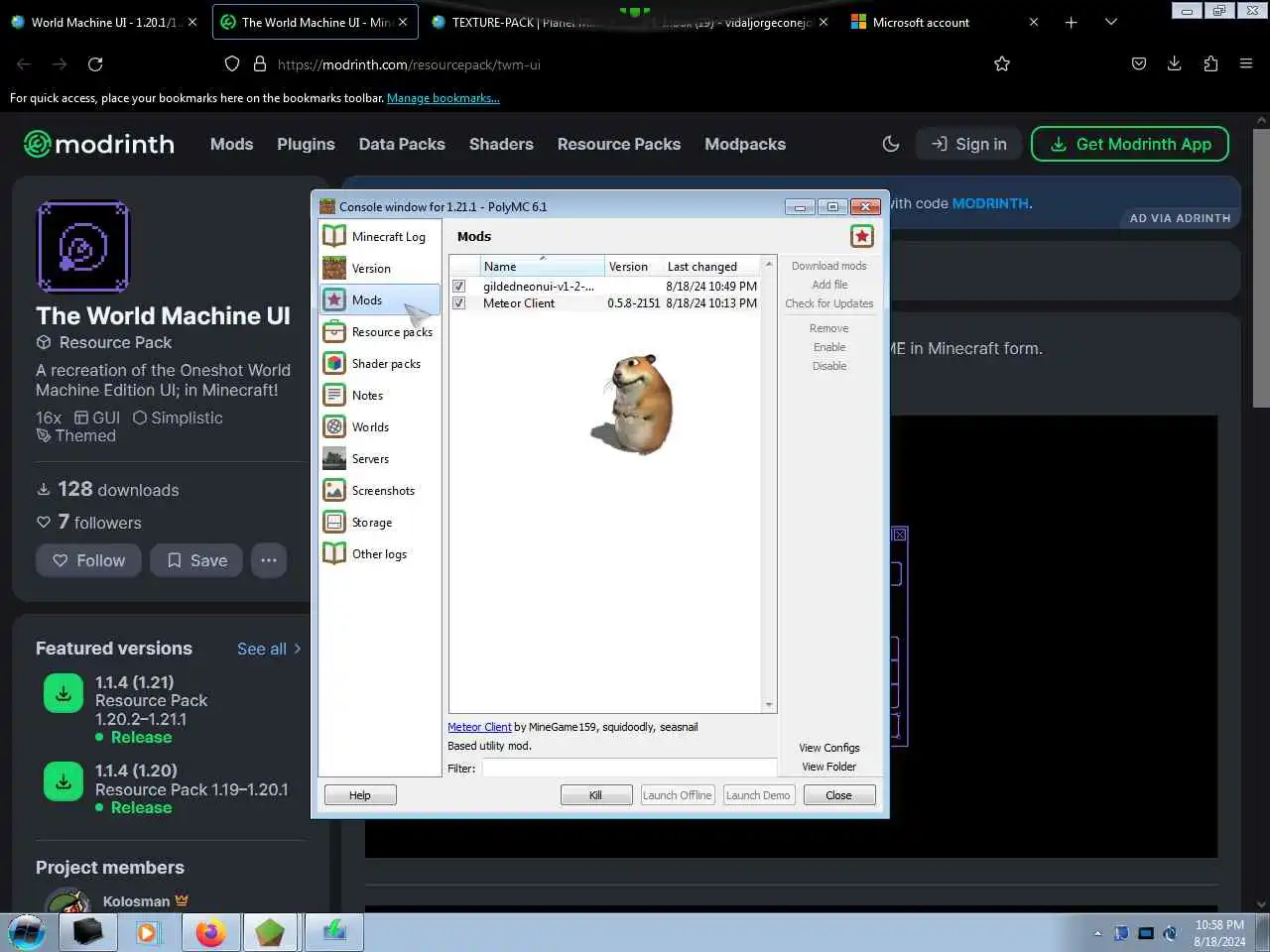Toggle Modrinth dark mode moon icon
The image size is (1270, 952).
pyautogui.click(x=891, y=144)
